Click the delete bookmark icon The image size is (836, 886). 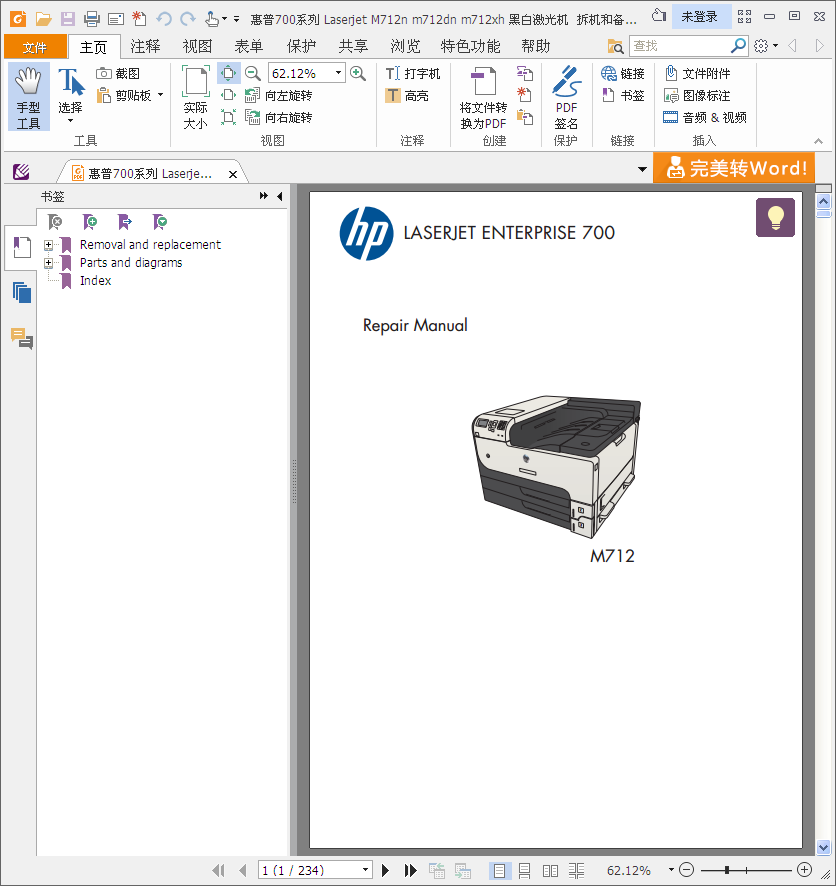point(55,222)
